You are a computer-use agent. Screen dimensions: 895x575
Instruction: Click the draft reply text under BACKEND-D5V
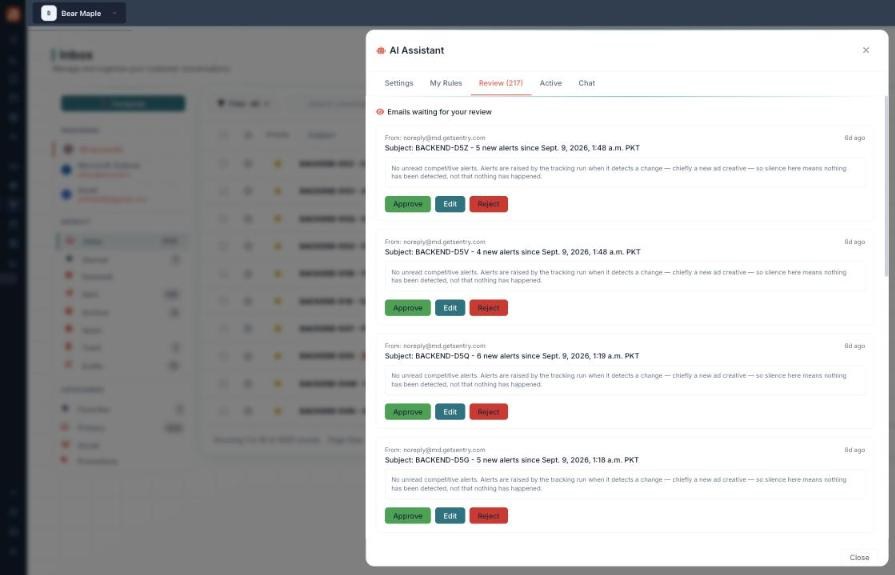(x=619, y=276)
